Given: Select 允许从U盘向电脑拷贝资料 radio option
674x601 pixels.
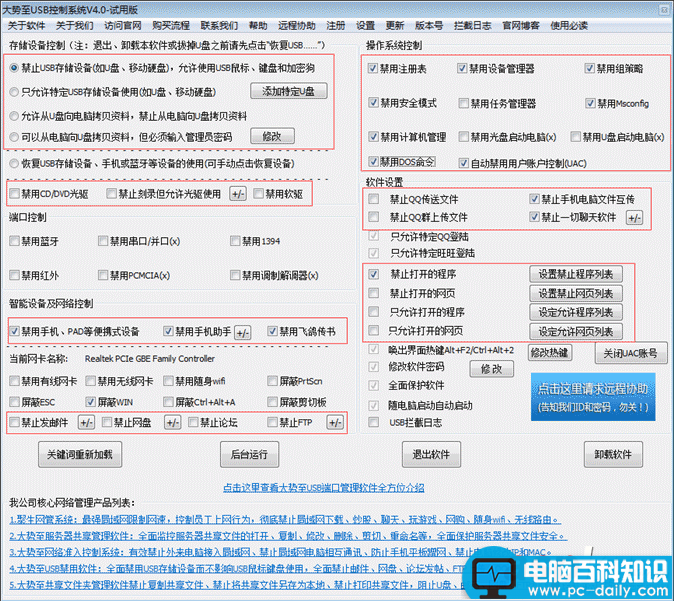Looking at the screenshot, I should (x=14, y=116).
